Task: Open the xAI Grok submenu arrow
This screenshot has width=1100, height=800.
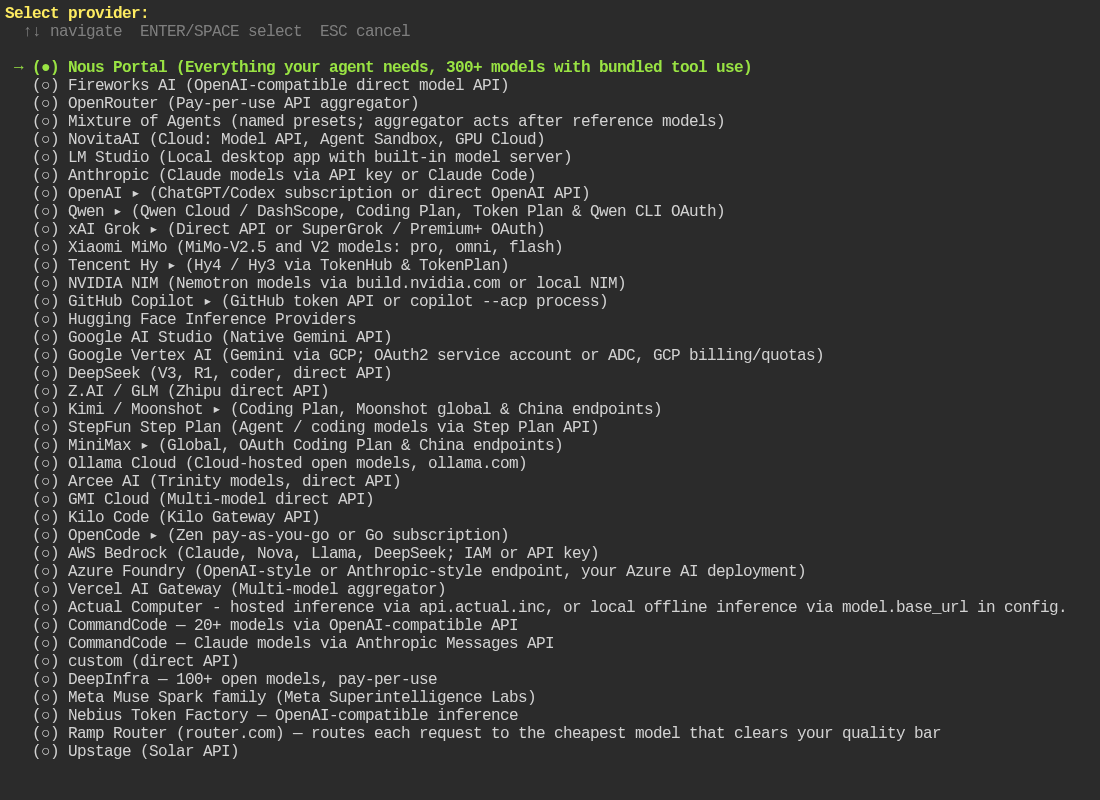Action: pyautogui.click(x=154, y=229)
